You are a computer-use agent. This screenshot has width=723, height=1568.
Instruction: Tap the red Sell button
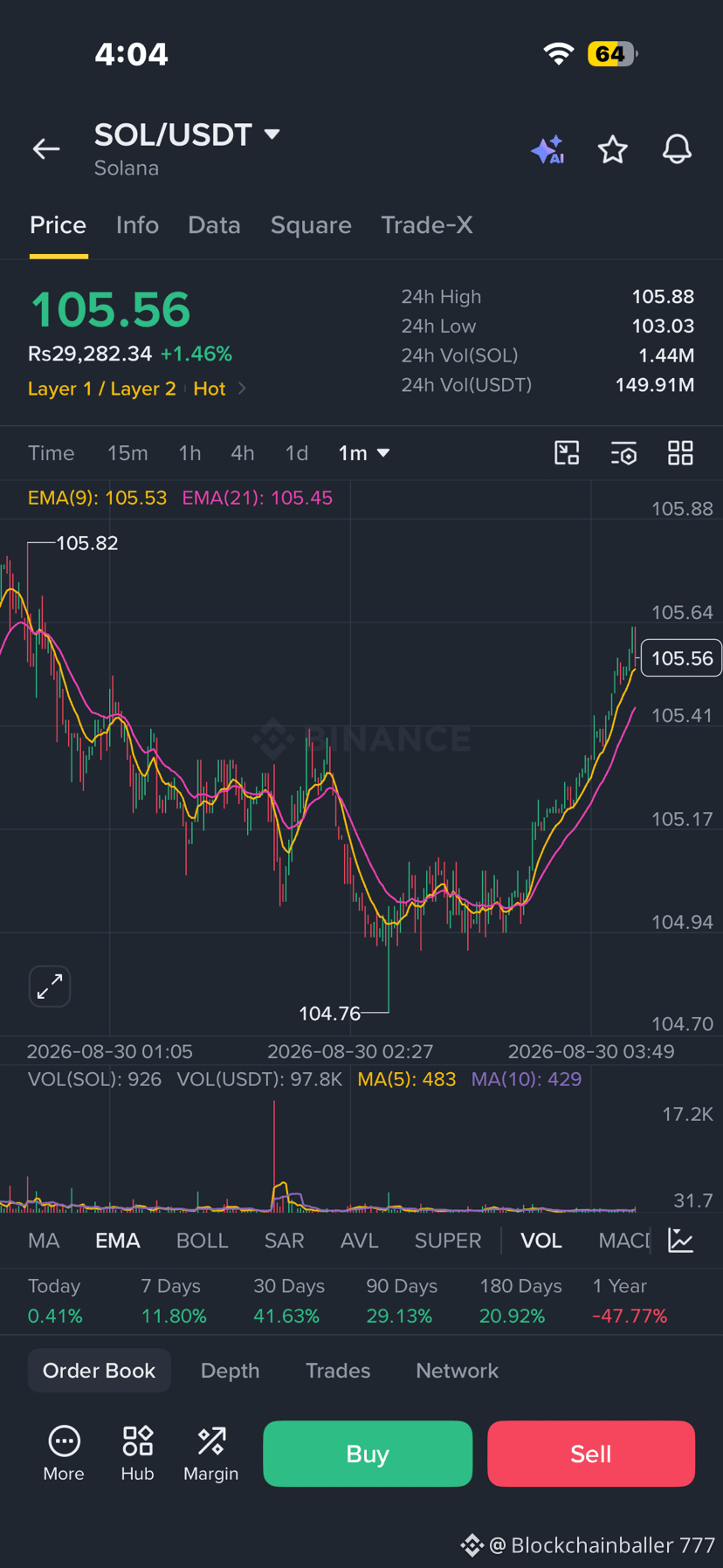coord(591,1454)
